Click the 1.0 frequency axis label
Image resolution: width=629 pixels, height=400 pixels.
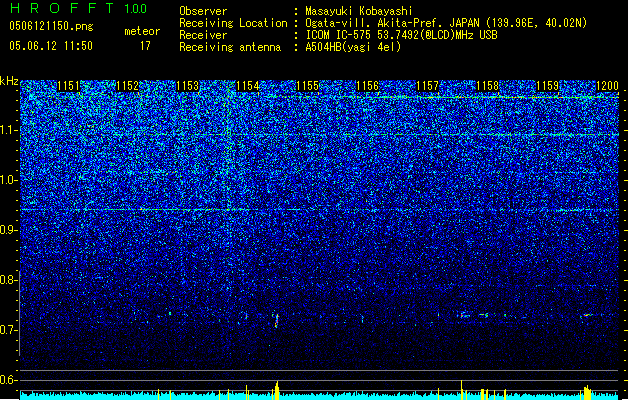point(9,180)
